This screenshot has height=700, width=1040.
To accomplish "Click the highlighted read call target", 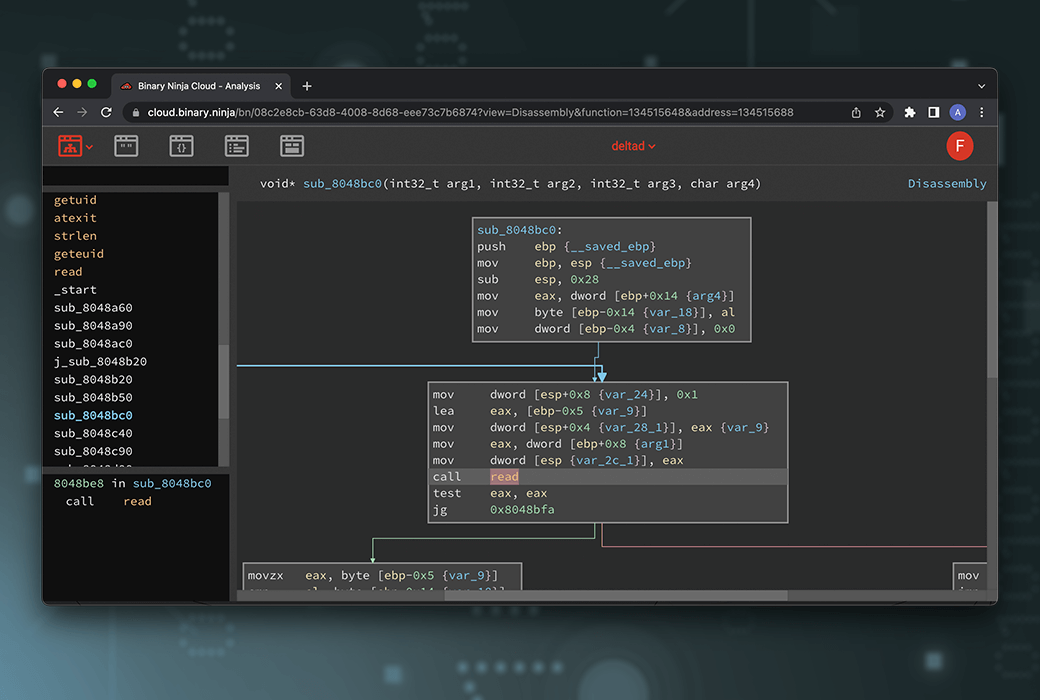I will tap(504, 477).
